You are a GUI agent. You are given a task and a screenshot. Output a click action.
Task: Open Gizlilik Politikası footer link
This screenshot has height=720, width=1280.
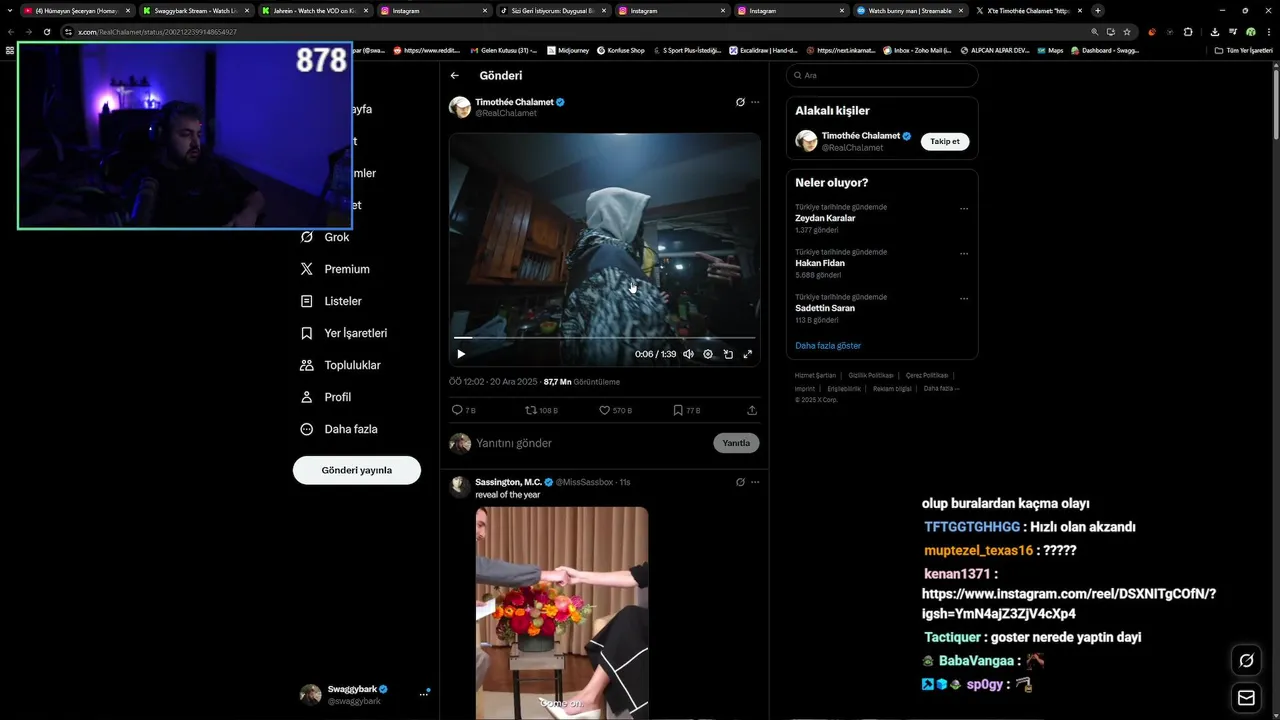(x=871, y=375)
